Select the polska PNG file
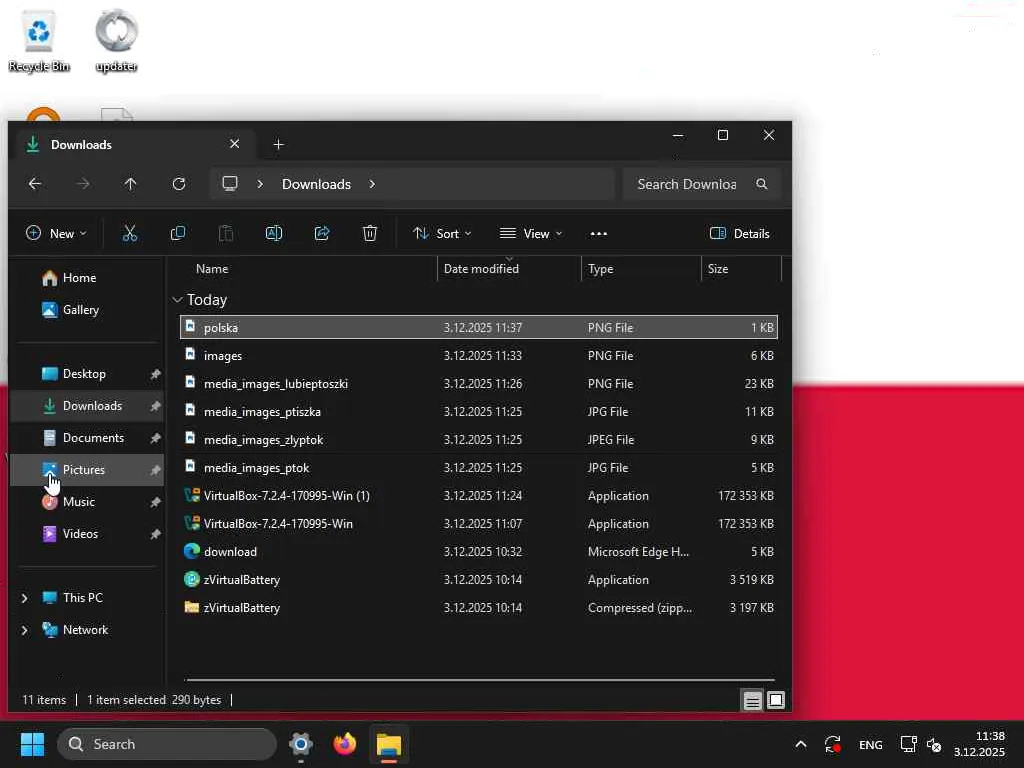This screenshot has height=768, width=1024. tap(479, 327)
